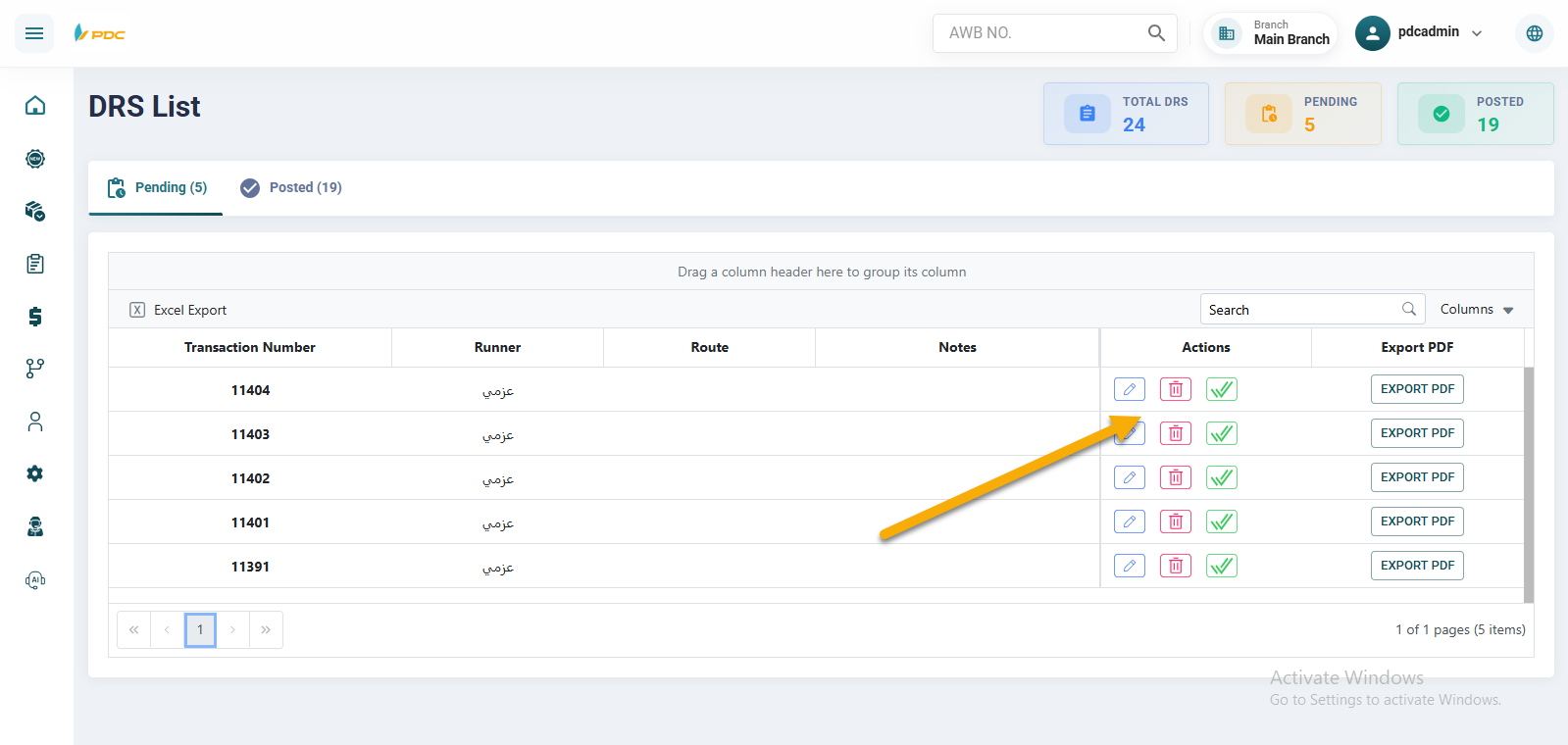Click the globe language icon
1568x745 pixels.
pyautogui.click(x=1534, y=33)
